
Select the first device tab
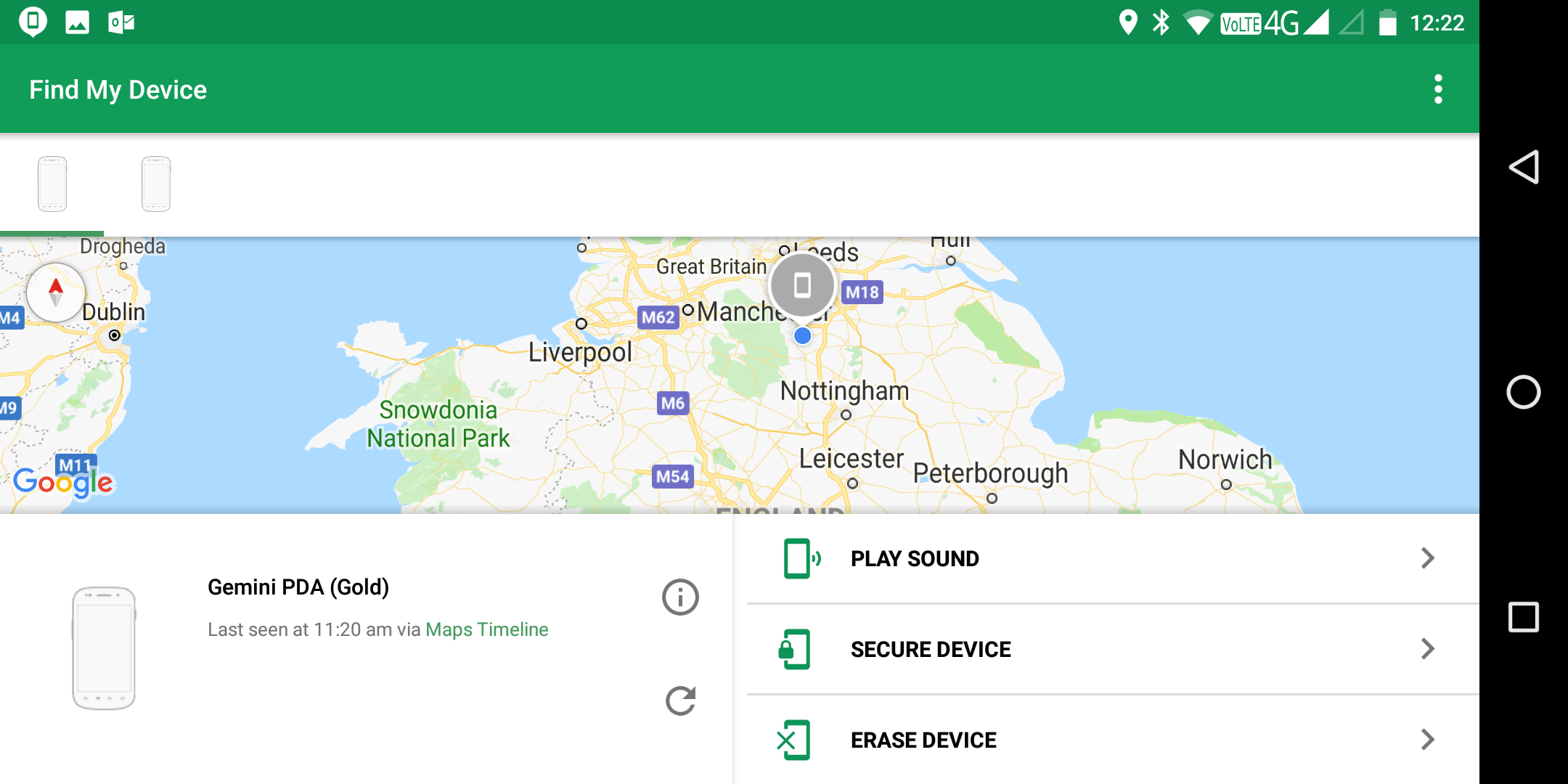pos(52,184)
